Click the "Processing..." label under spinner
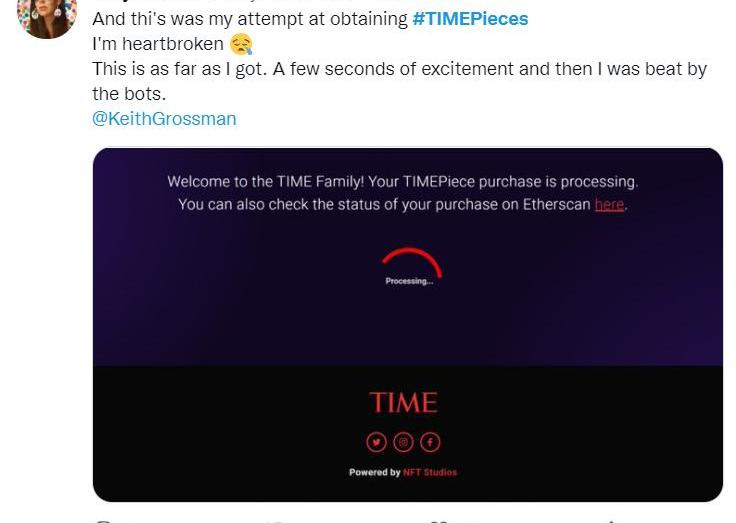The height and width of the screenshot is (523, 736). (409, 281)
